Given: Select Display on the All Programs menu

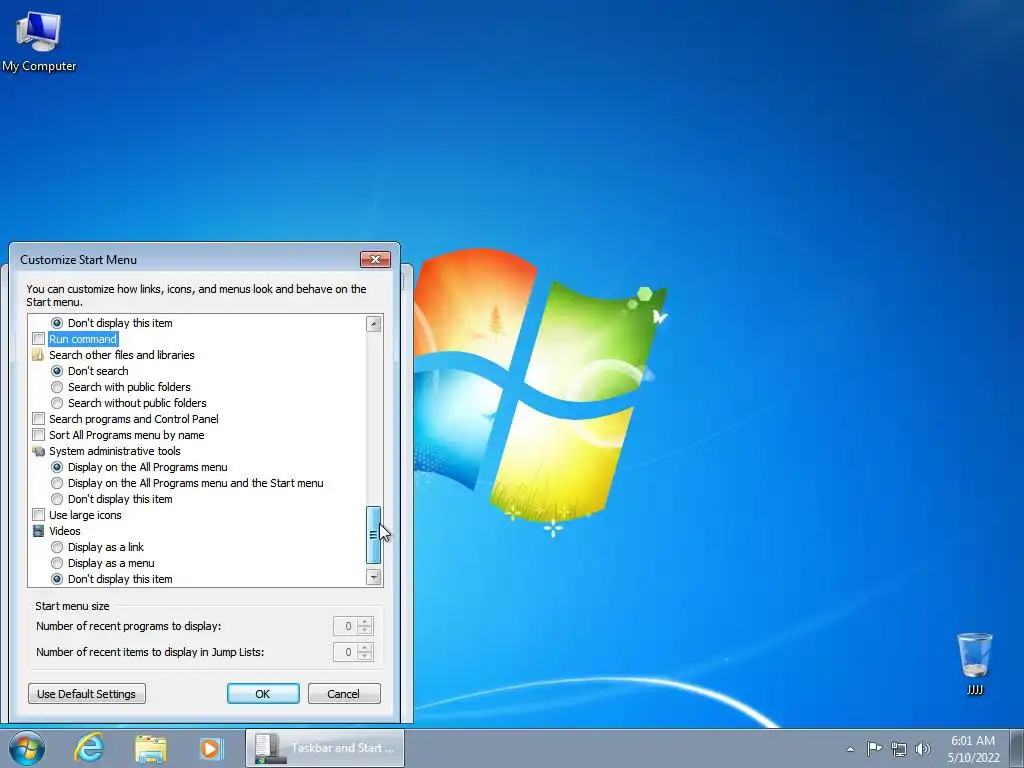Looking at the screenshot, I should click(57, 467).
